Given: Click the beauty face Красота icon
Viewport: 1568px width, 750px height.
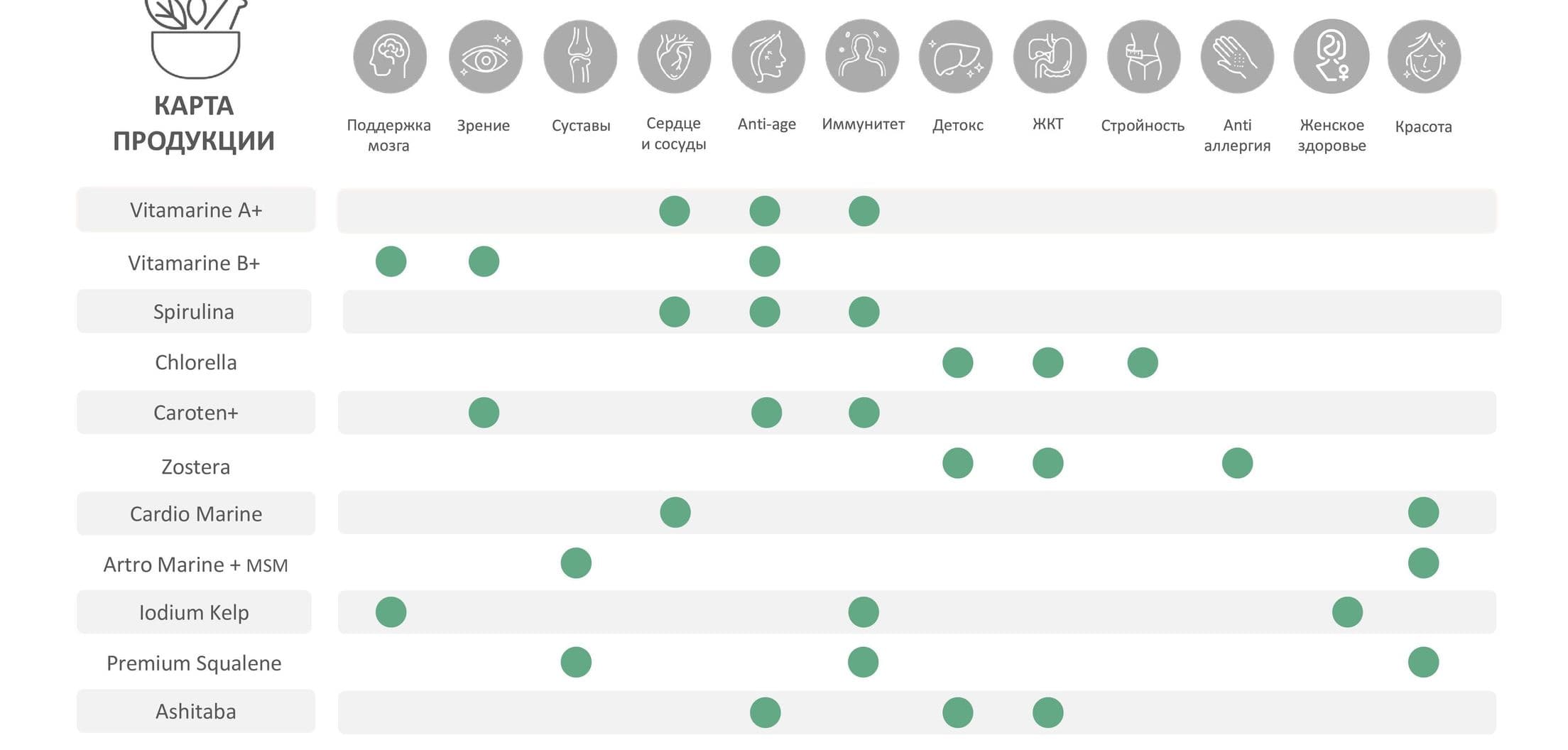Looking at the screenshot, I should point(1425,57).
